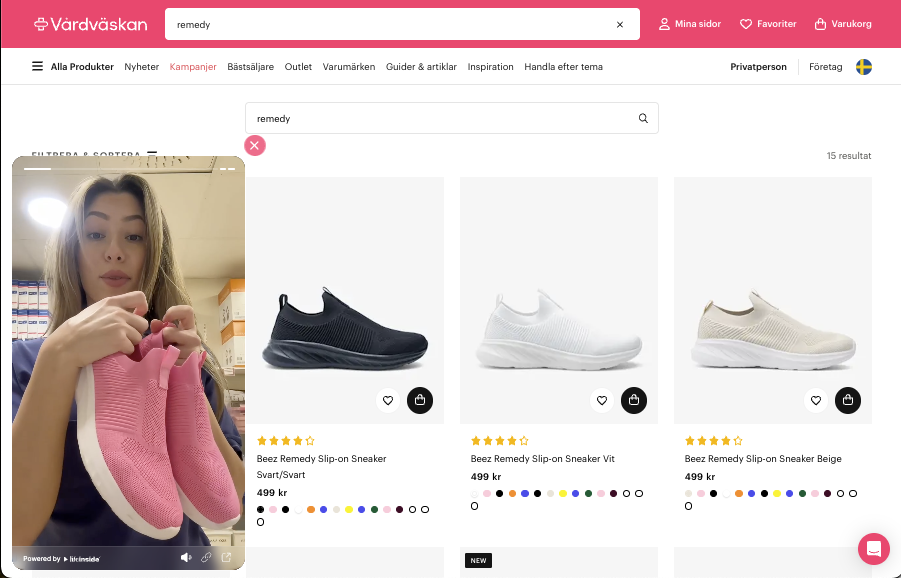Open Mina sidor account page
Screen dimensions: 901x578
point(690,24)
